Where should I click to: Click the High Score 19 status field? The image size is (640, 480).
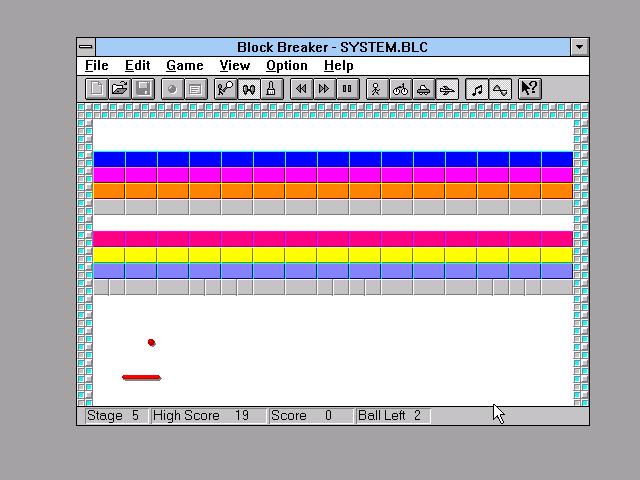pyautogui.click(x=208, y=416)
